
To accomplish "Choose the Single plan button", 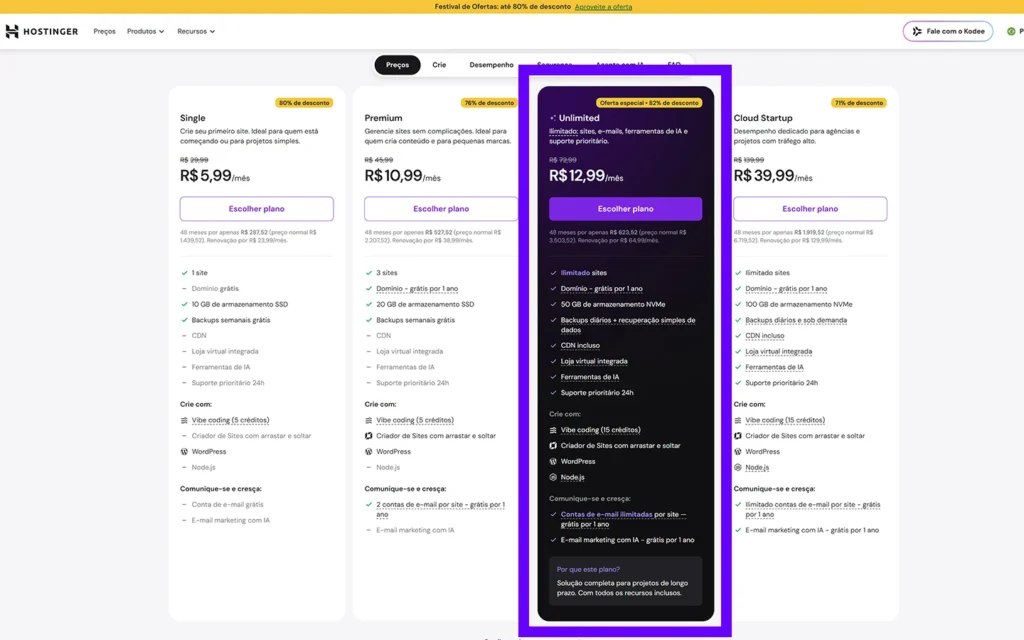I will [257, 209].
